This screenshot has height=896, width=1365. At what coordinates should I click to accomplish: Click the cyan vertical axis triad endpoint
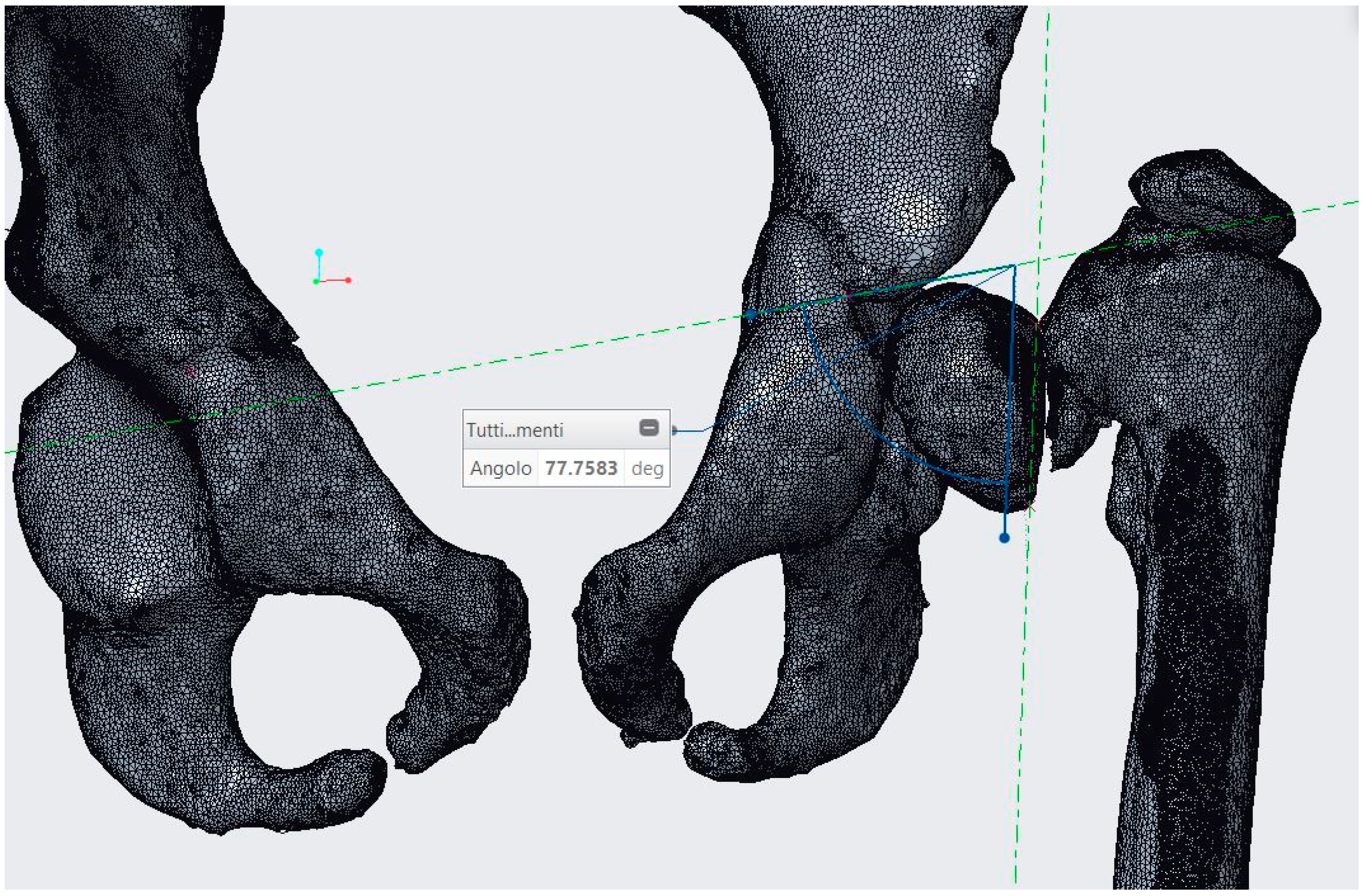click(319, 252)
